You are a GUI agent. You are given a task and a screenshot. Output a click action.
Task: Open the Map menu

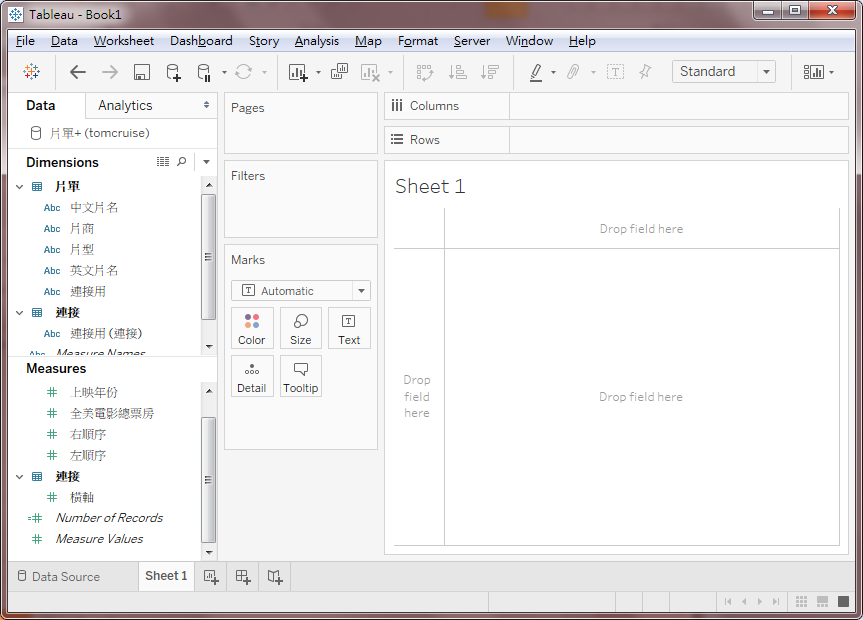click(x=368, y=41)
